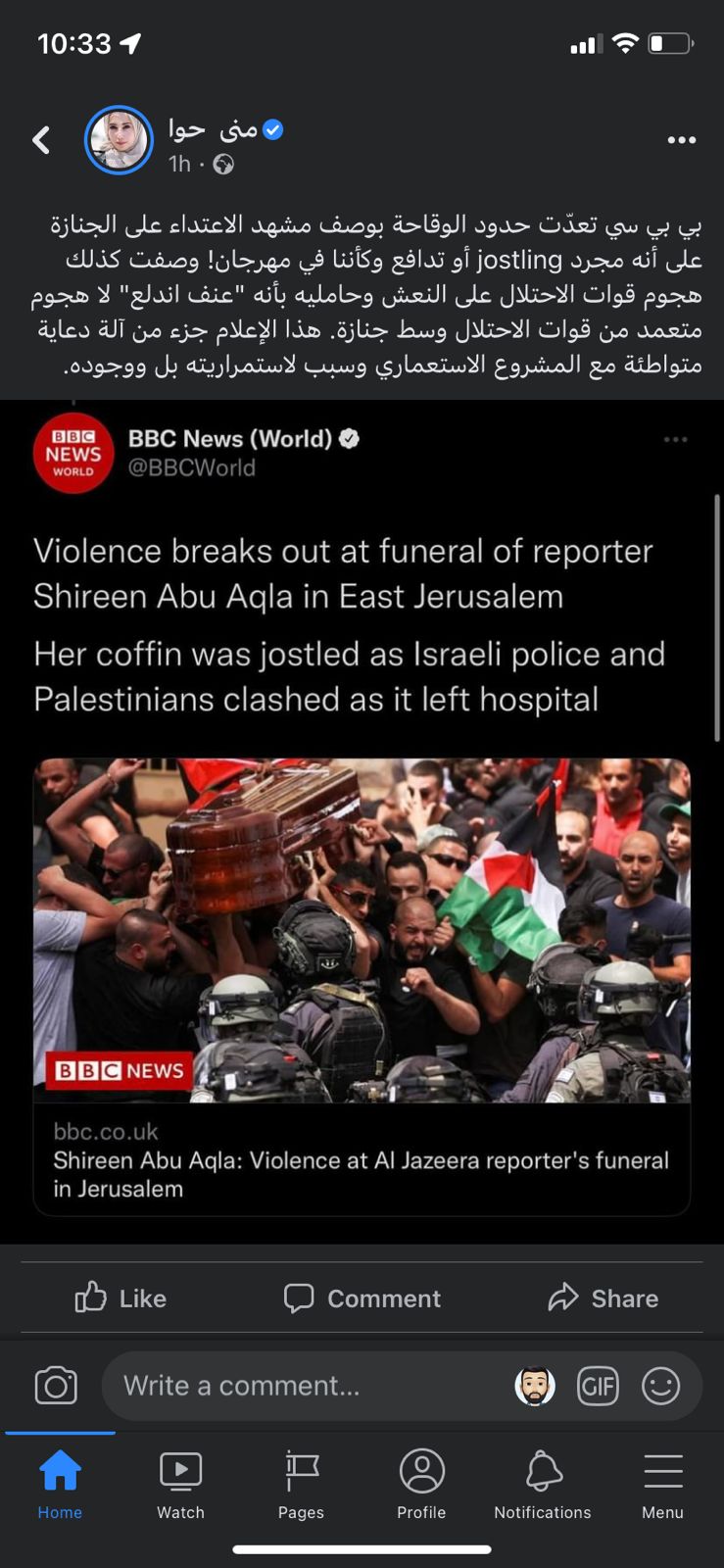Open the avatar sticker picker in comment box
The width and height of the screenshot is (724, 1568).
(x=535, y=1386)
